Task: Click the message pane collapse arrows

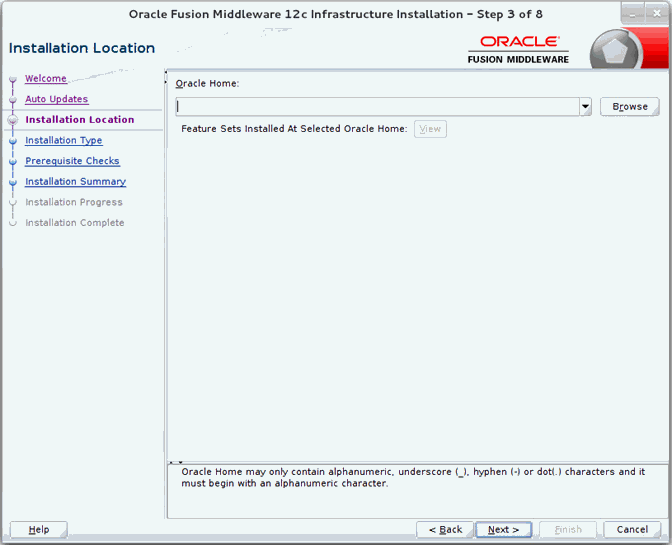Action: click(x=176, y=462)
